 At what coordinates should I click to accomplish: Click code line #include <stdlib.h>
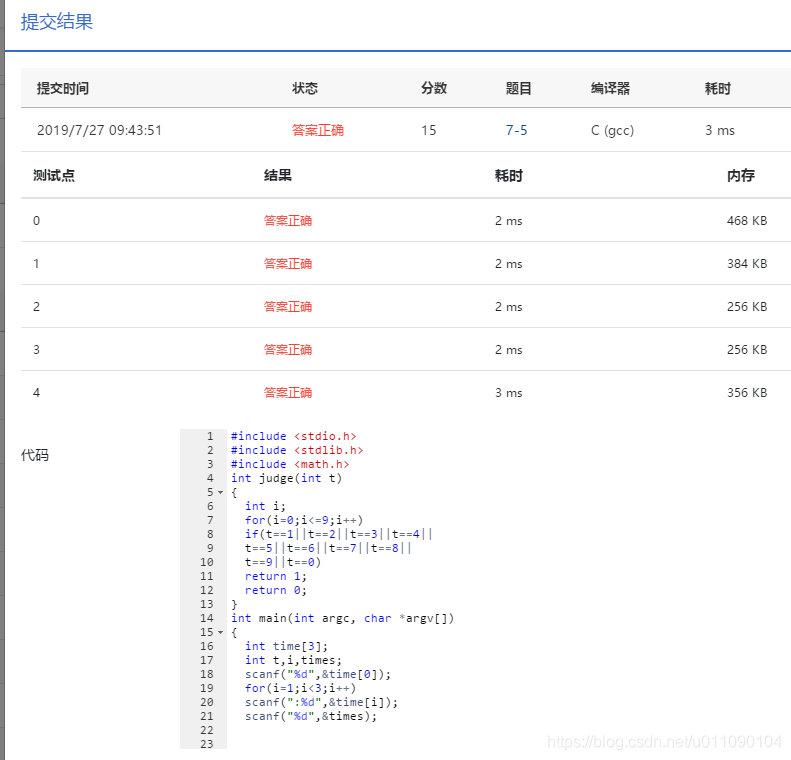tap(297, 450)
